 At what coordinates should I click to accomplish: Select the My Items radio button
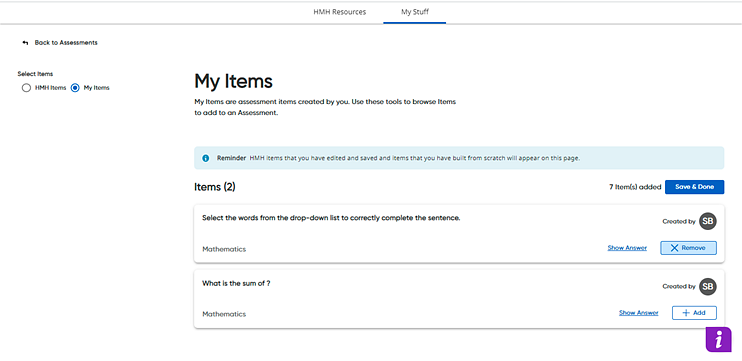(x=75, y=88)
